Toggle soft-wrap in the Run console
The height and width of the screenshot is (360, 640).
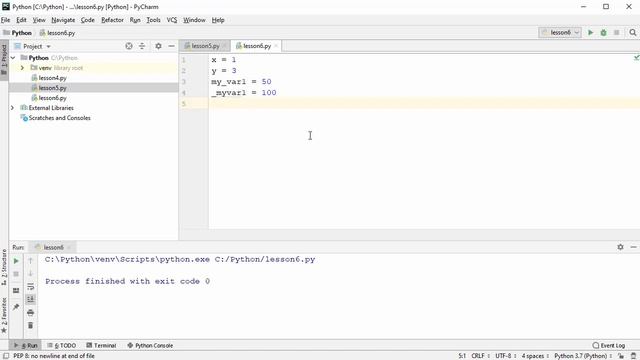point(30,287)
